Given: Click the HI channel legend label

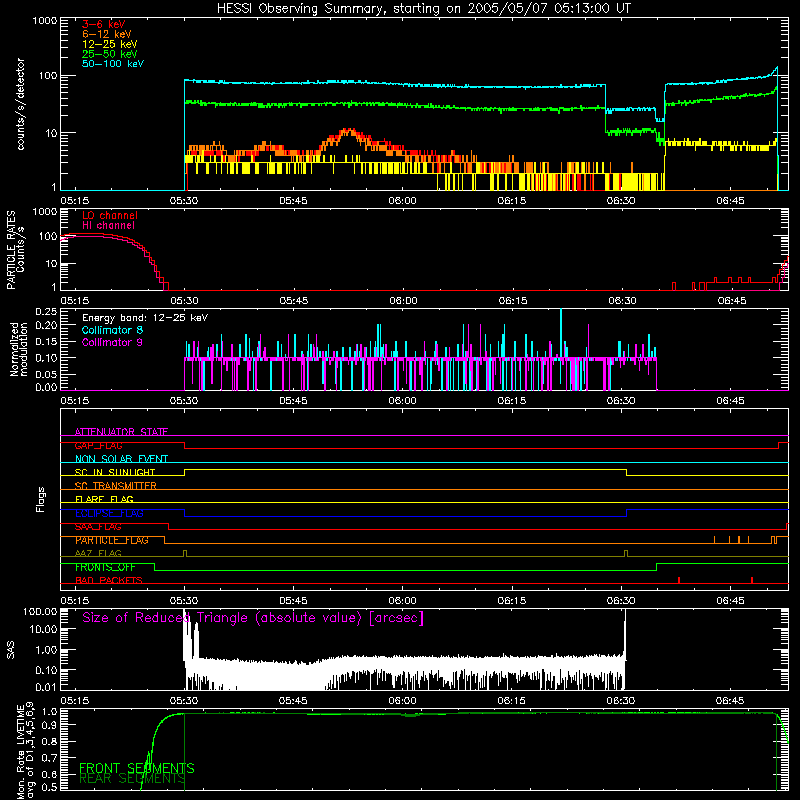Looking at the screenshot, I should pyautogui.click(x=108, y=226).
